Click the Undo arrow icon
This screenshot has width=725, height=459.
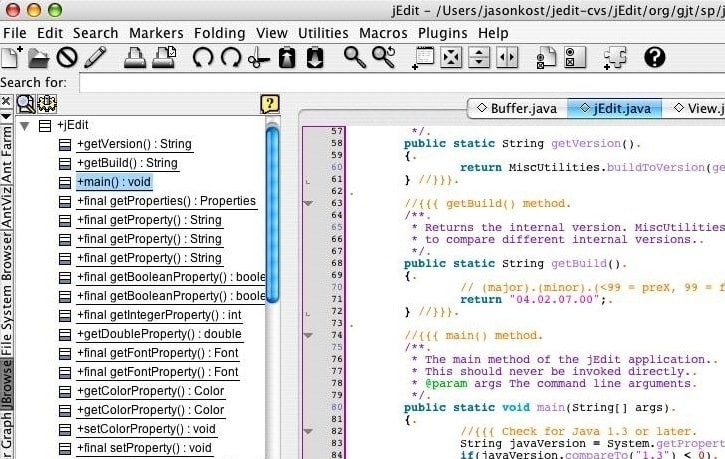click(203, 58)
